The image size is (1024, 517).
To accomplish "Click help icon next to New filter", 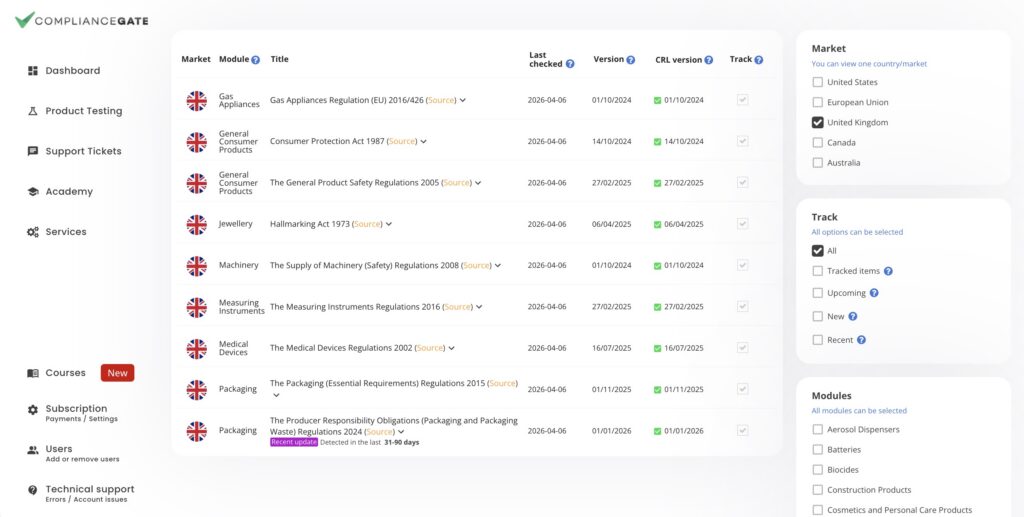I will (x=852, y=317).
